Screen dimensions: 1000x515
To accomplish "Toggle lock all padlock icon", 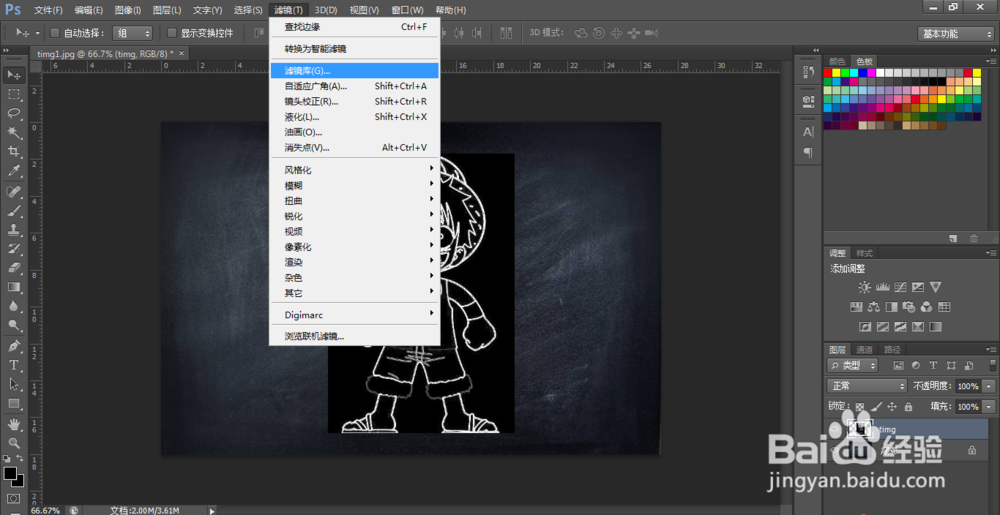I will pyautogui.click(x=908, y=406).
